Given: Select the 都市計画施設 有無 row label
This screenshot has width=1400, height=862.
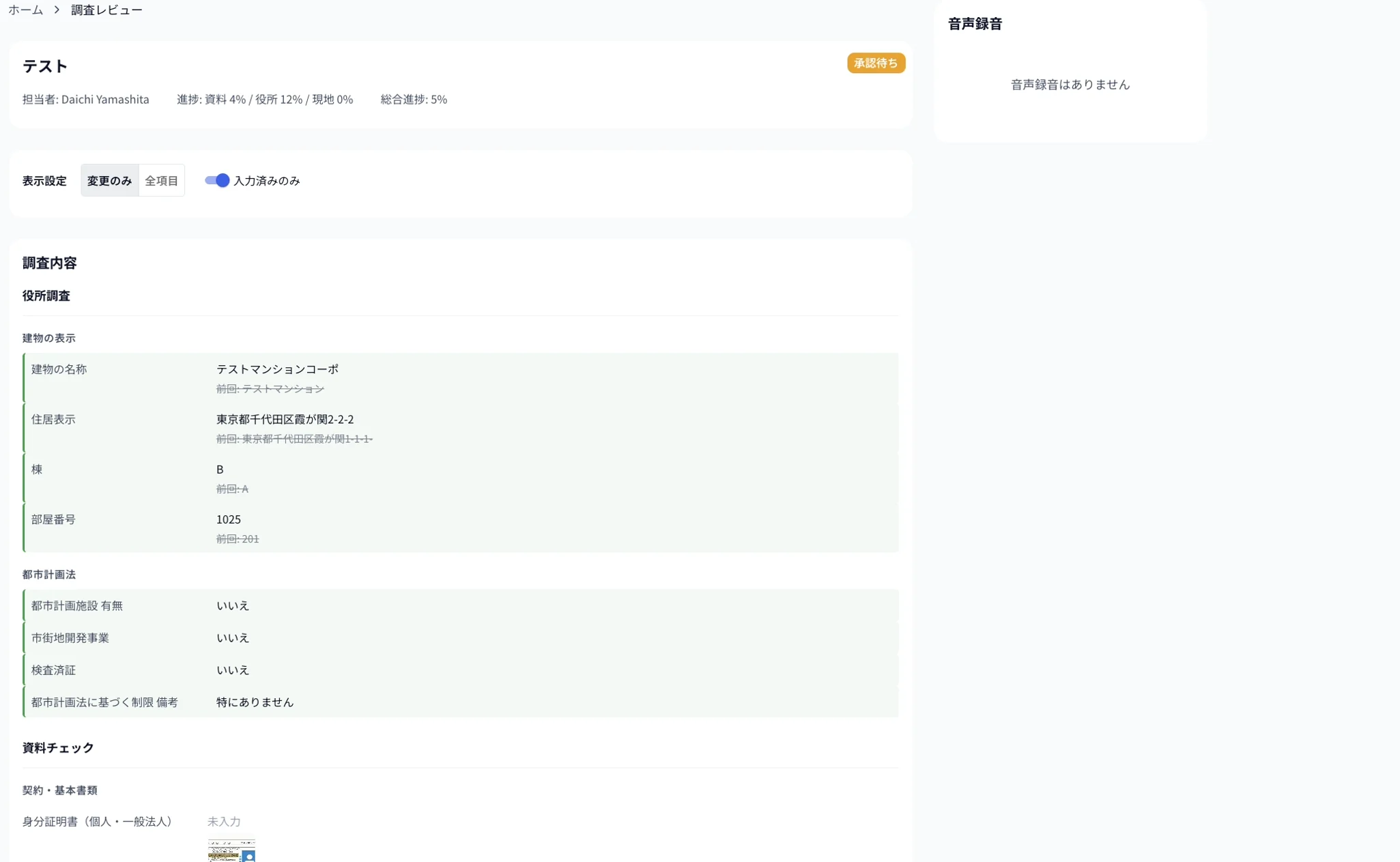Looking at the screenshot, I should pos(77,605).
